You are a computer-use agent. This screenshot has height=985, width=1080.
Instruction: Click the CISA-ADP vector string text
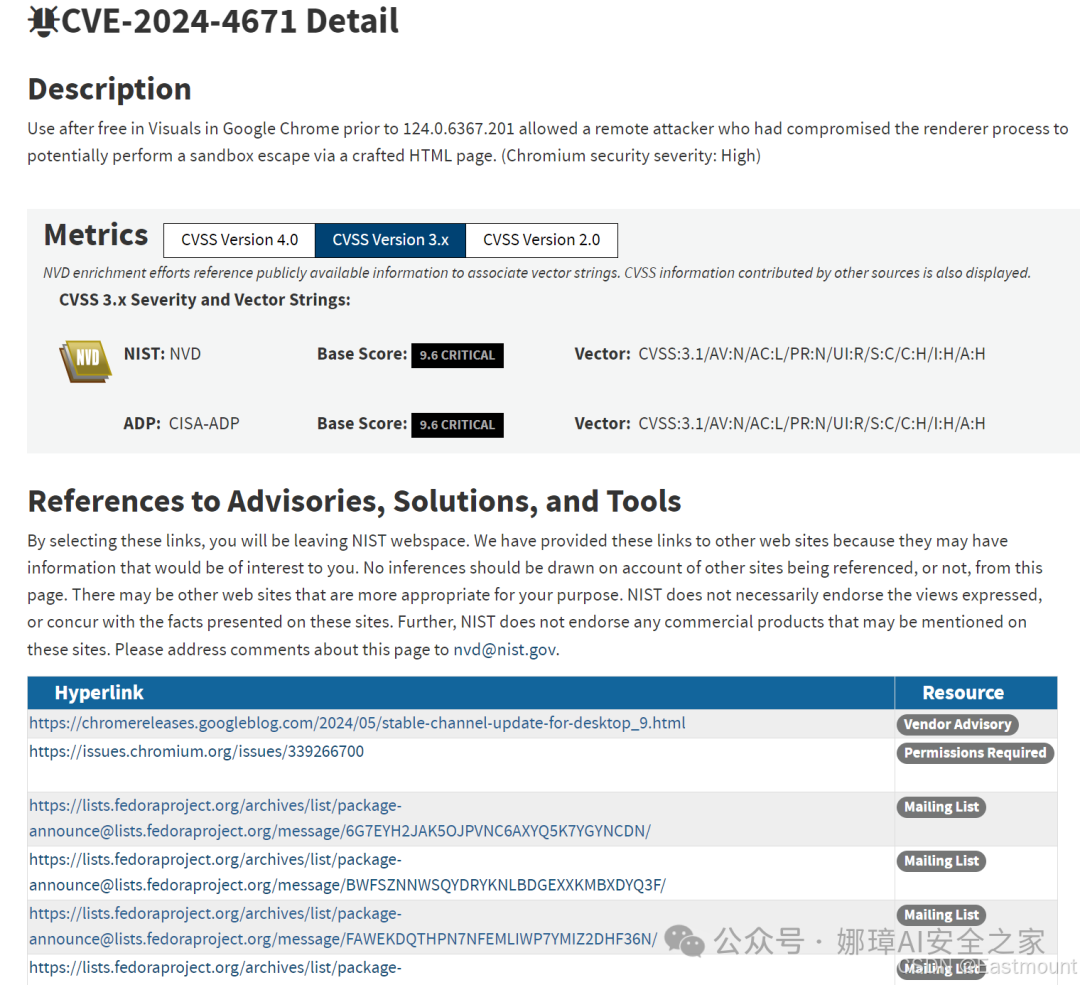click(x=811, y=424)
